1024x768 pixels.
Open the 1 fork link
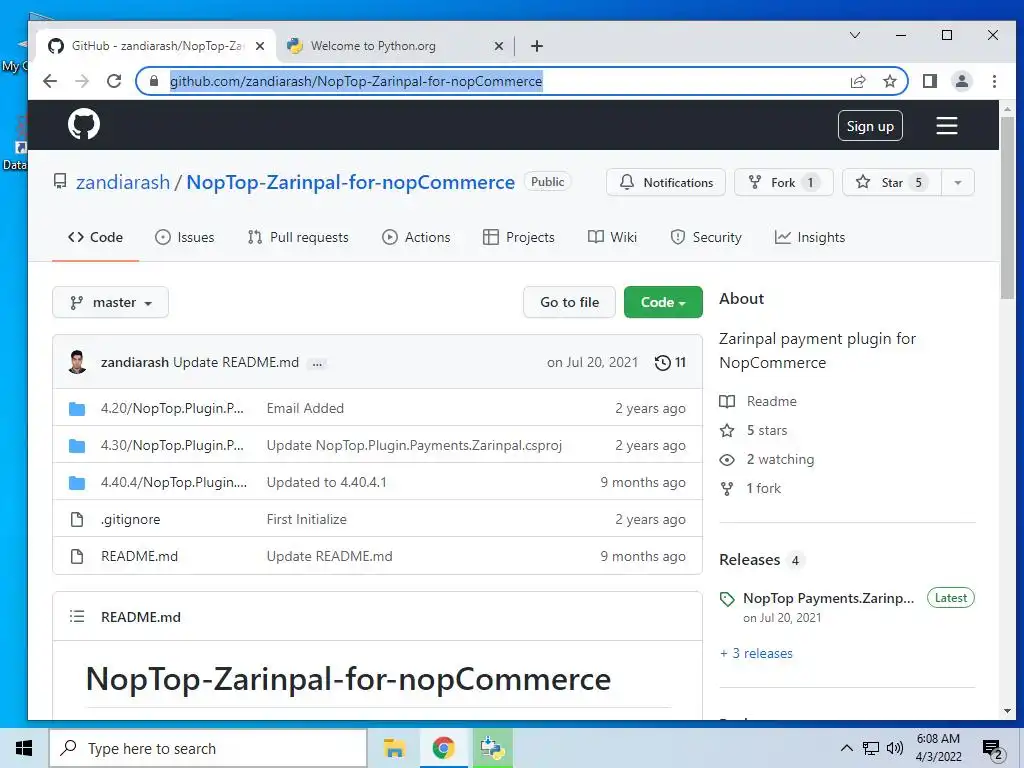click(x=750, y=488)
